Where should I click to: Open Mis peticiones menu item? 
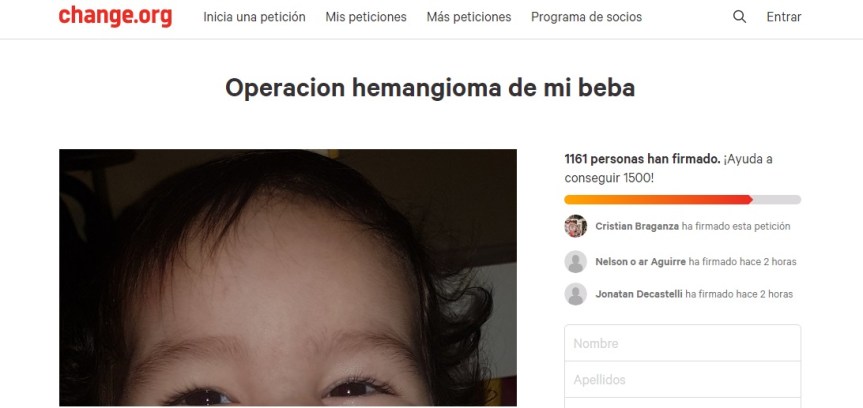pos(366,17)
